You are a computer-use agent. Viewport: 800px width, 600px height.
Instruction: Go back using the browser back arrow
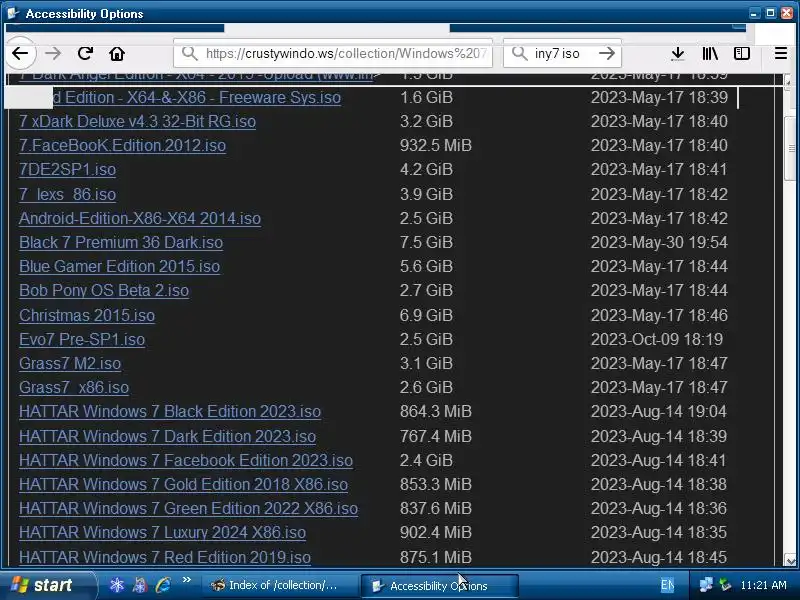[20, 53]
